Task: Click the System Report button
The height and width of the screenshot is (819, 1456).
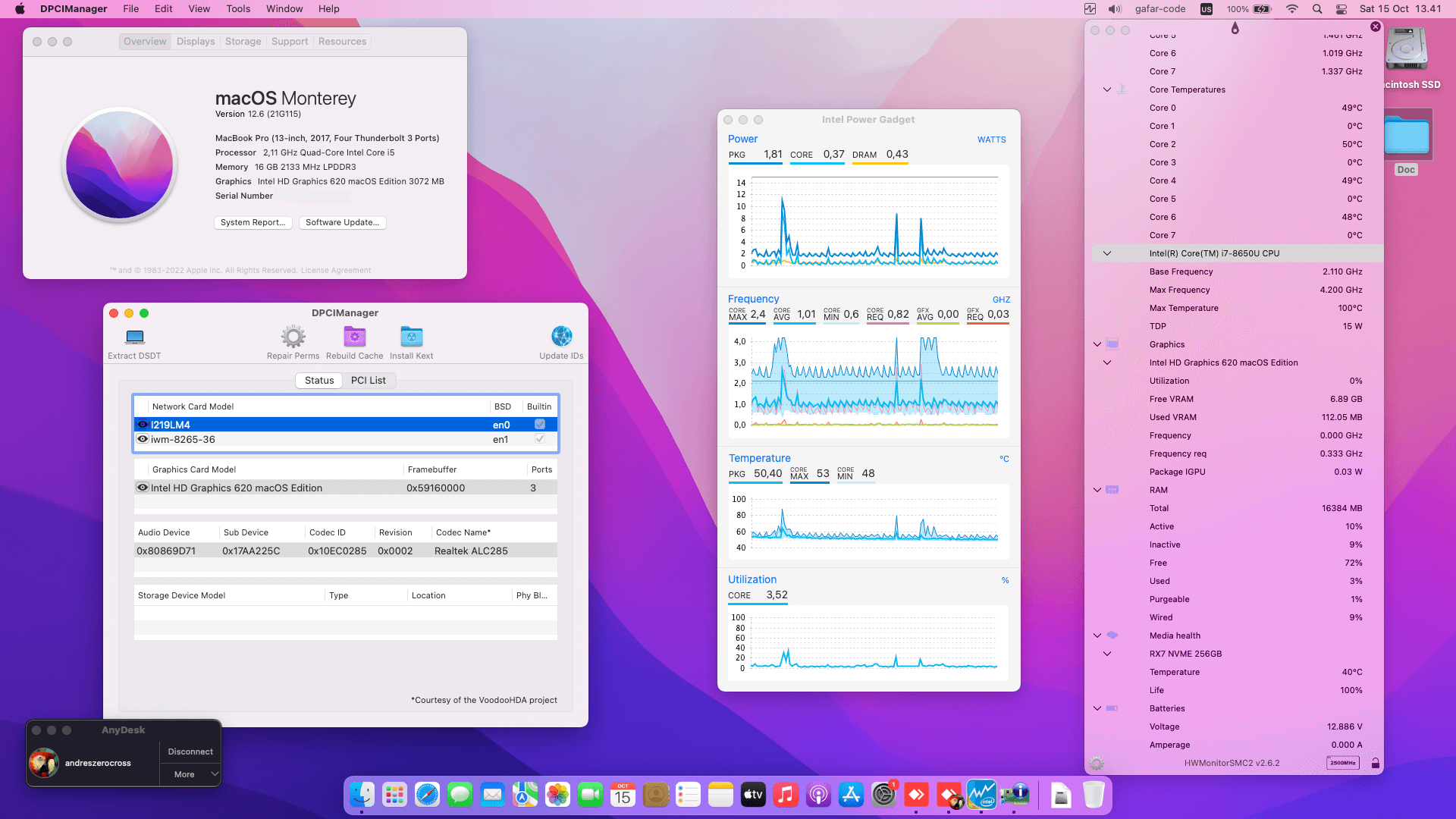Action: point(253,222)
